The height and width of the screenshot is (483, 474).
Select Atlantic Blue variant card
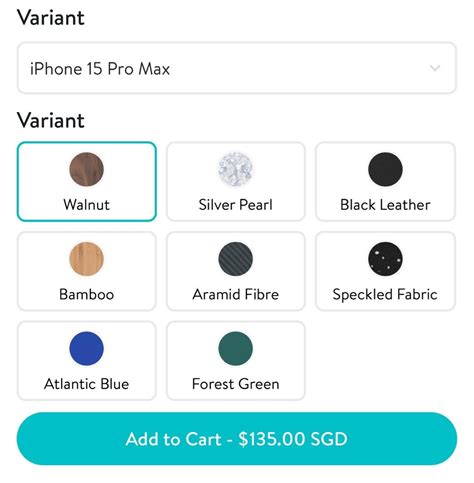tap(87, 361)
